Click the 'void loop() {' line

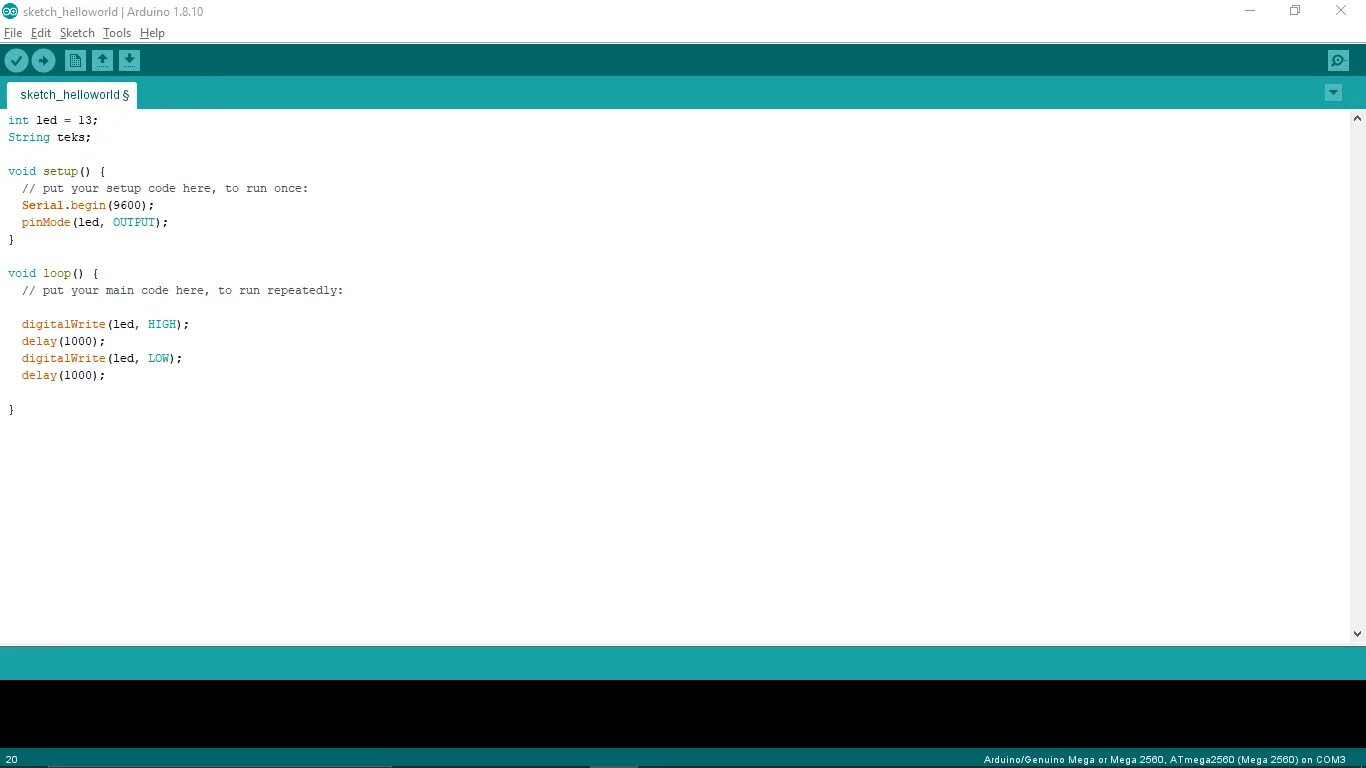53,273
